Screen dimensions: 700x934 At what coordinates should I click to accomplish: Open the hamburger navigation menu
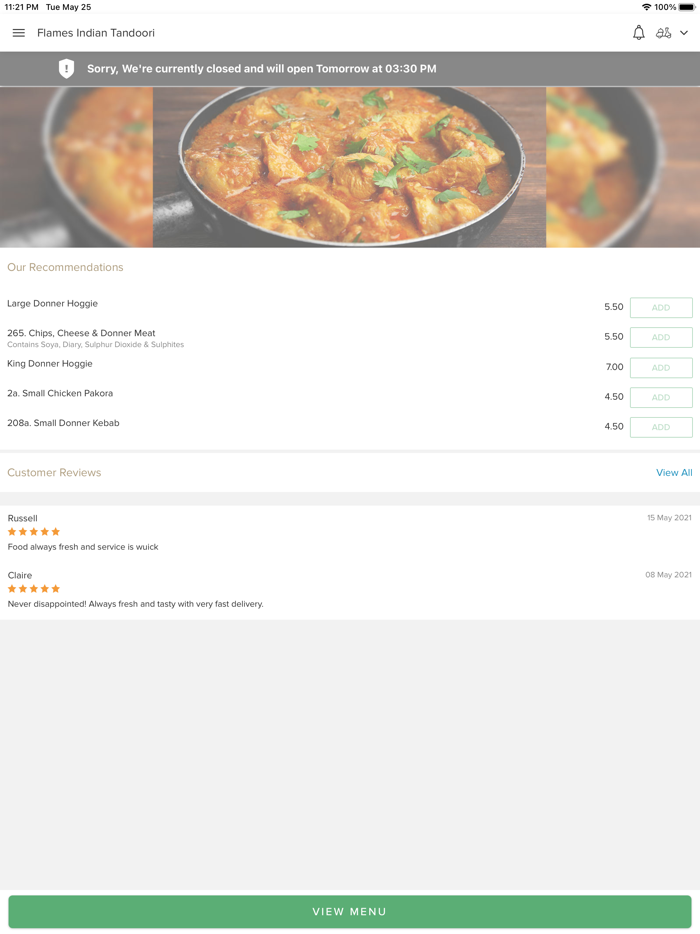click(18, 32)
